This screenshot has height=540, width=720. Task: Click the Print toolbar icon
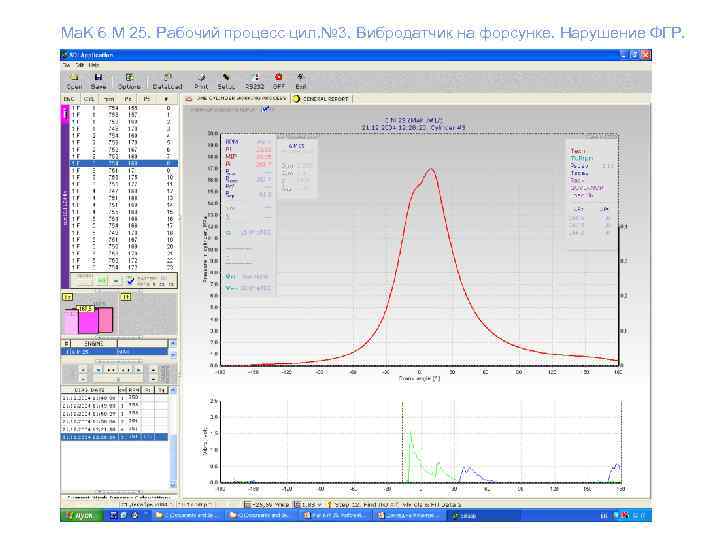tap(201, 77)
